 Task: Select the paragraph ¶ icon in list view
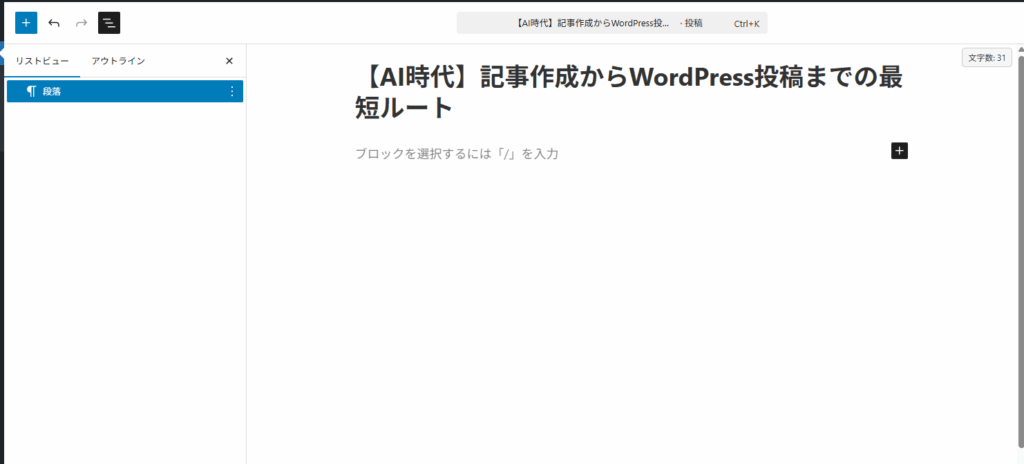coord(31,91)
